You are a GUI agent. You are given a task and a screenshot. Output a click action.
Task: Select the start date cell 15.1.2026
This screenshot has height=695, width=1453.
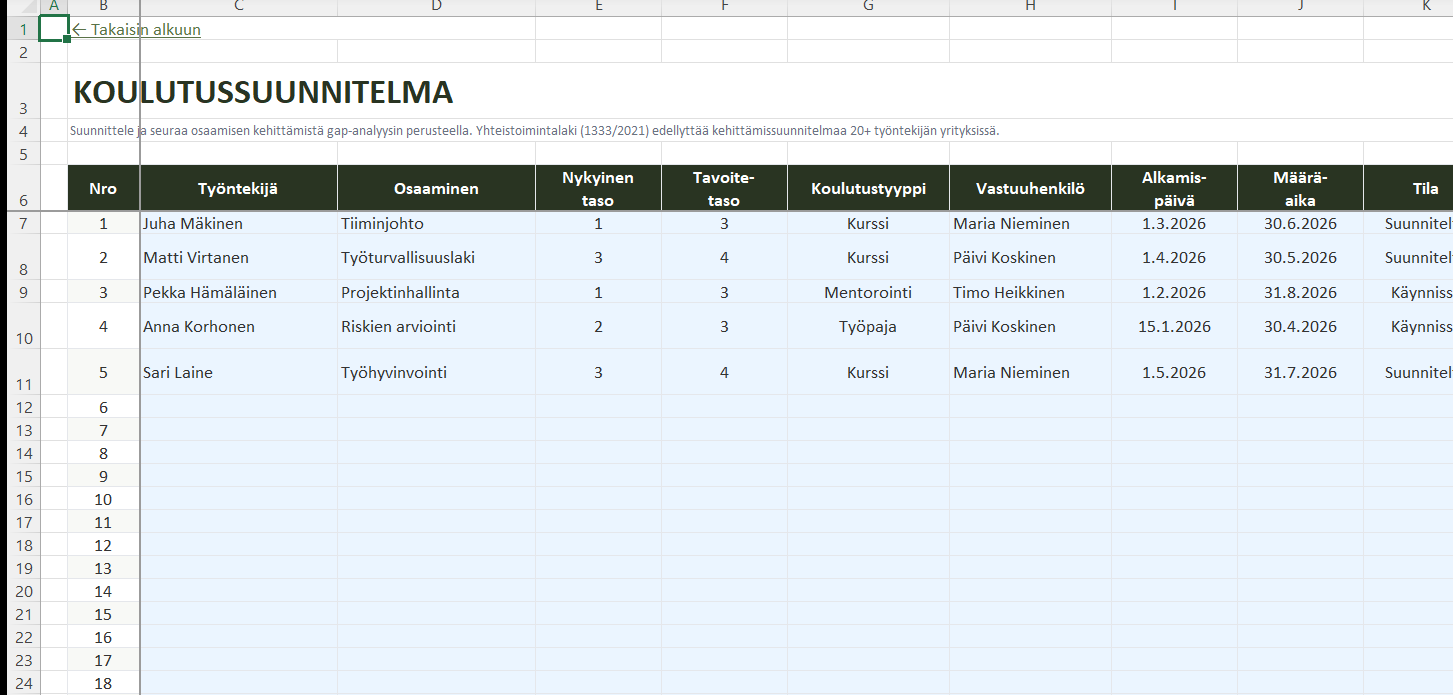(1173, 327)
